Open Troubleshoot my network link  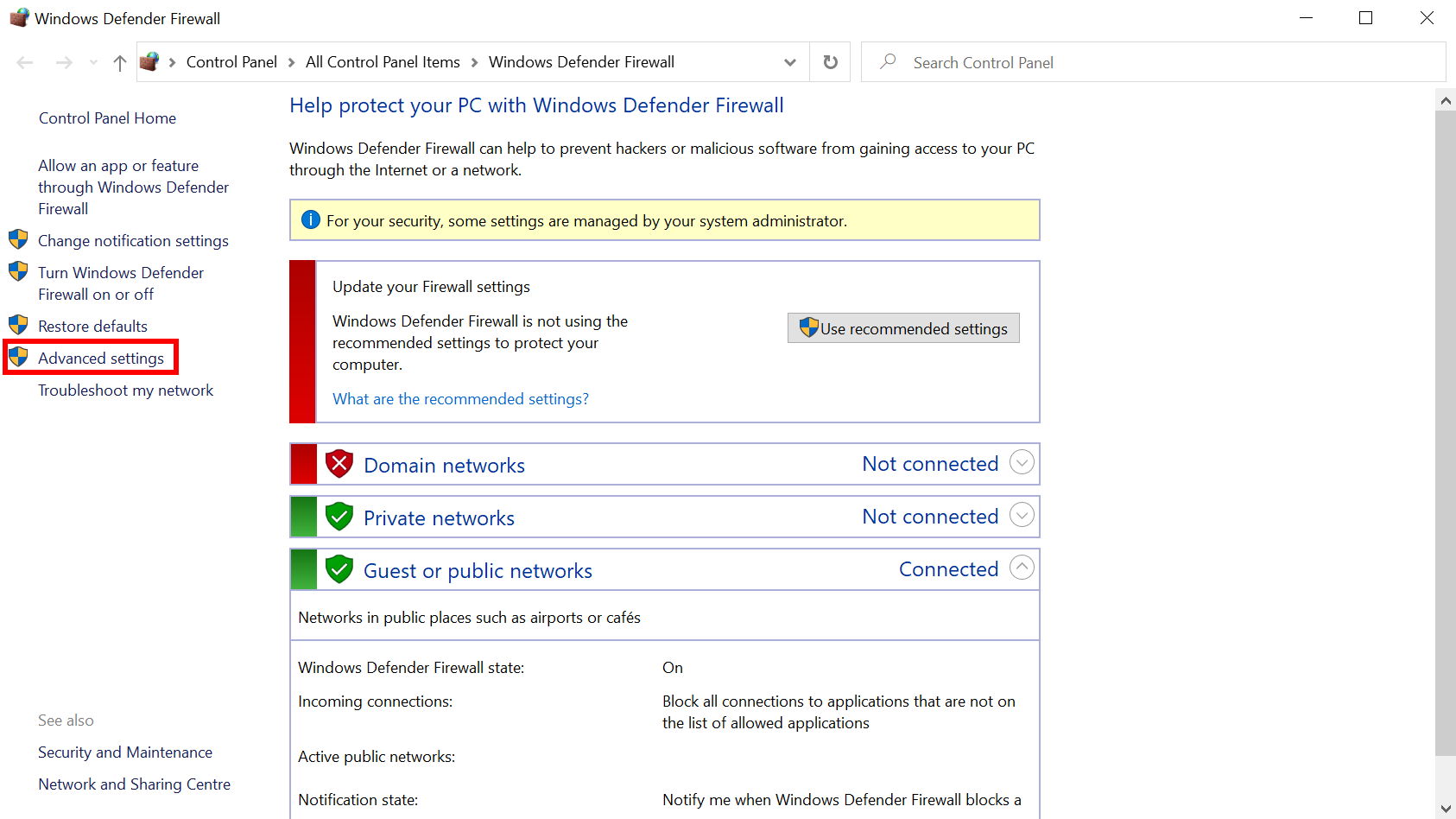pos(125,390)
